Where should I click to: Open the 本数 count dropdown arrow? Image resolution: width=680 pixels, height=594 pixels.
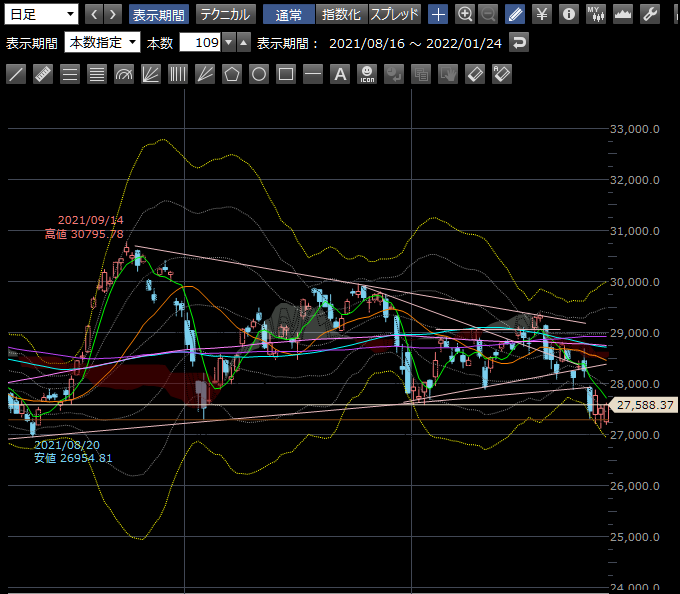pyautogui.click(x=228, y=43)
